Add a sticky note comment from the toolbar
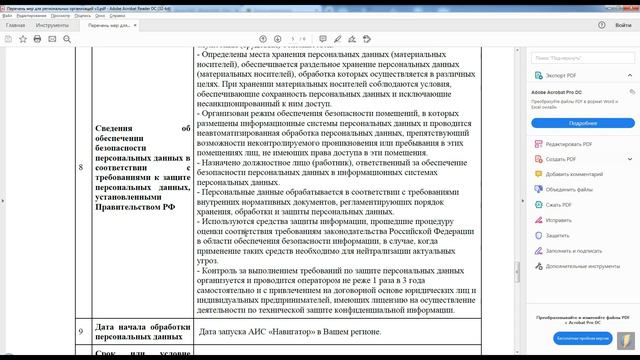The image size is (640, 360). (x=323, y=39)
